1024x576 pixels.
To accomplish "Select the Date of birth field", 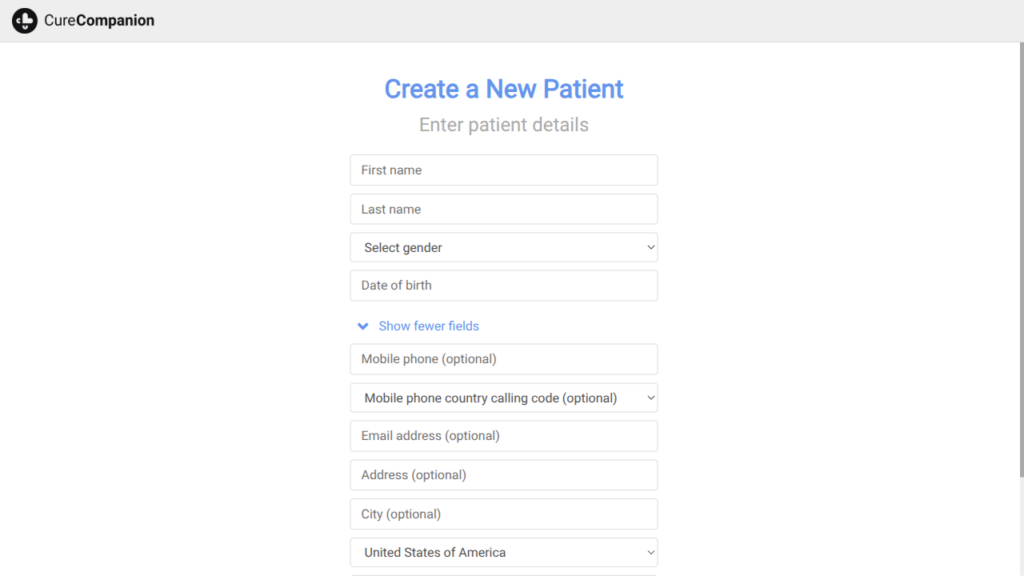I will pos(504,285).
